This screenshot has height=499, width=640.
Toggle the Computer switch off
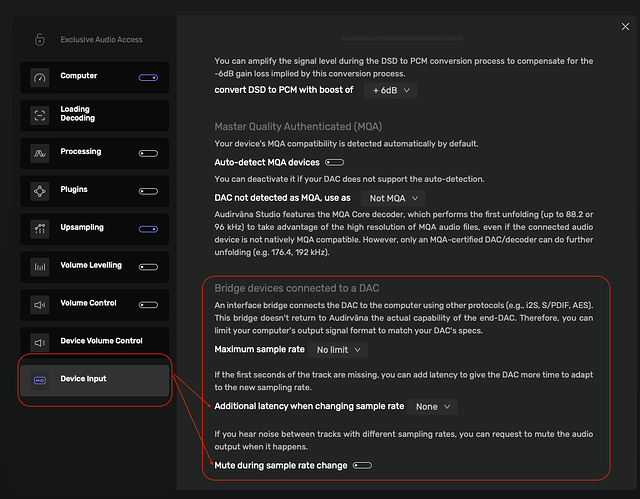point(148,78)
